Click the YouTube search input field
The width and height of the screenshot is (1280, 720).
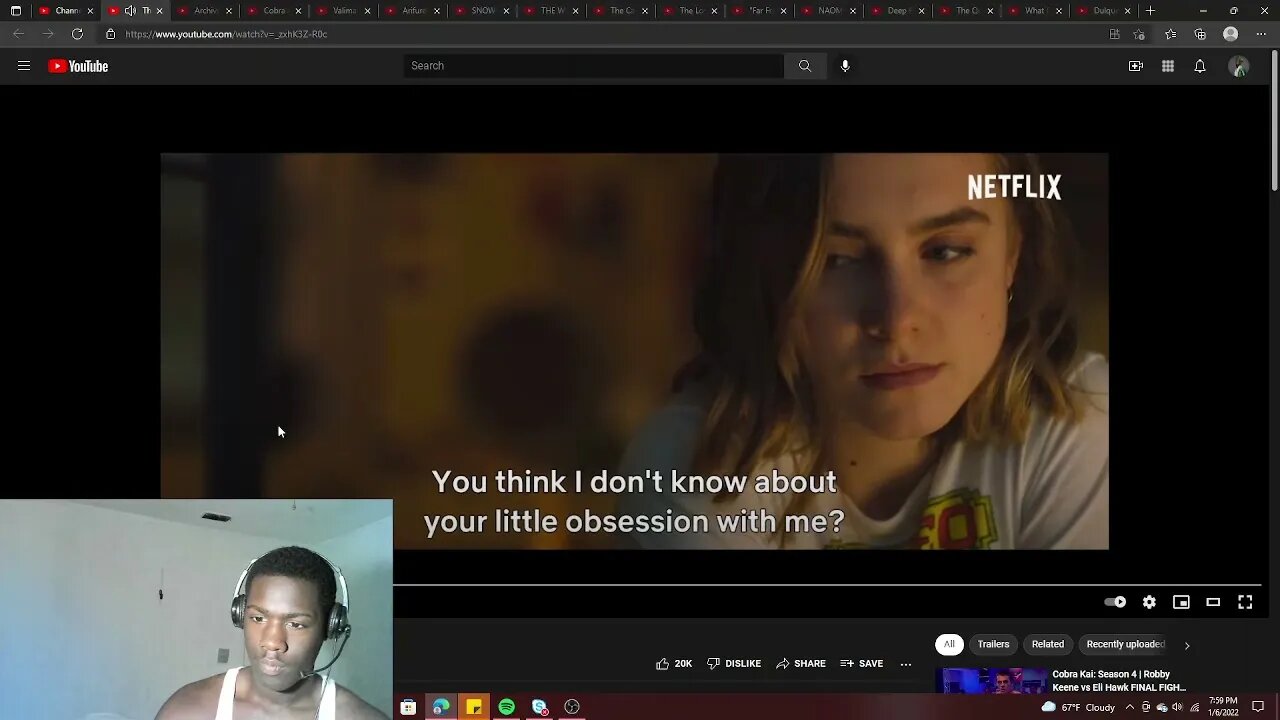(594, 66)
